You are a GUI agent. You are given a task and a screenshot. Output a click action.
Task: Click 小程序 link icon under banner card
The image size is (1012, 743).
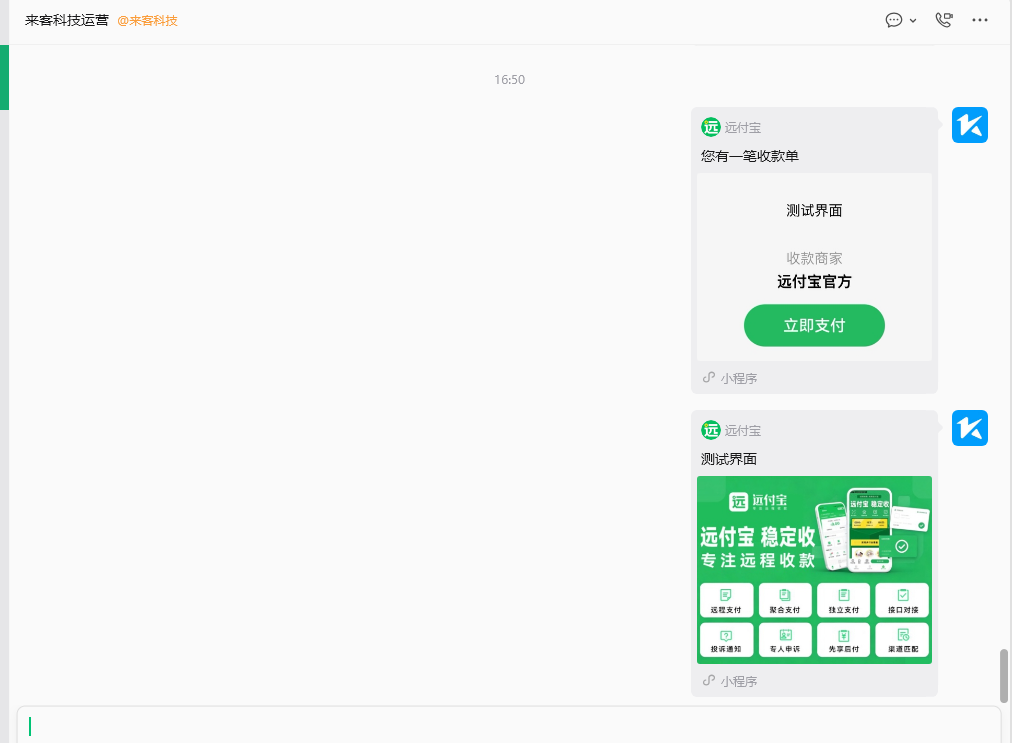(x=709, y=680)
